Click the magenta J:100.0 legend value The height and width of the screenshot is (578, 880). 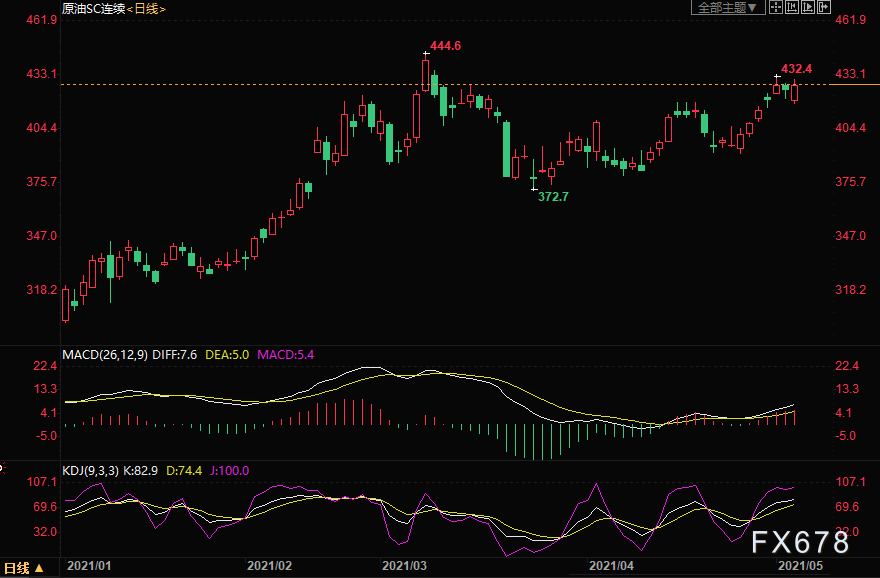pos(230,470)
